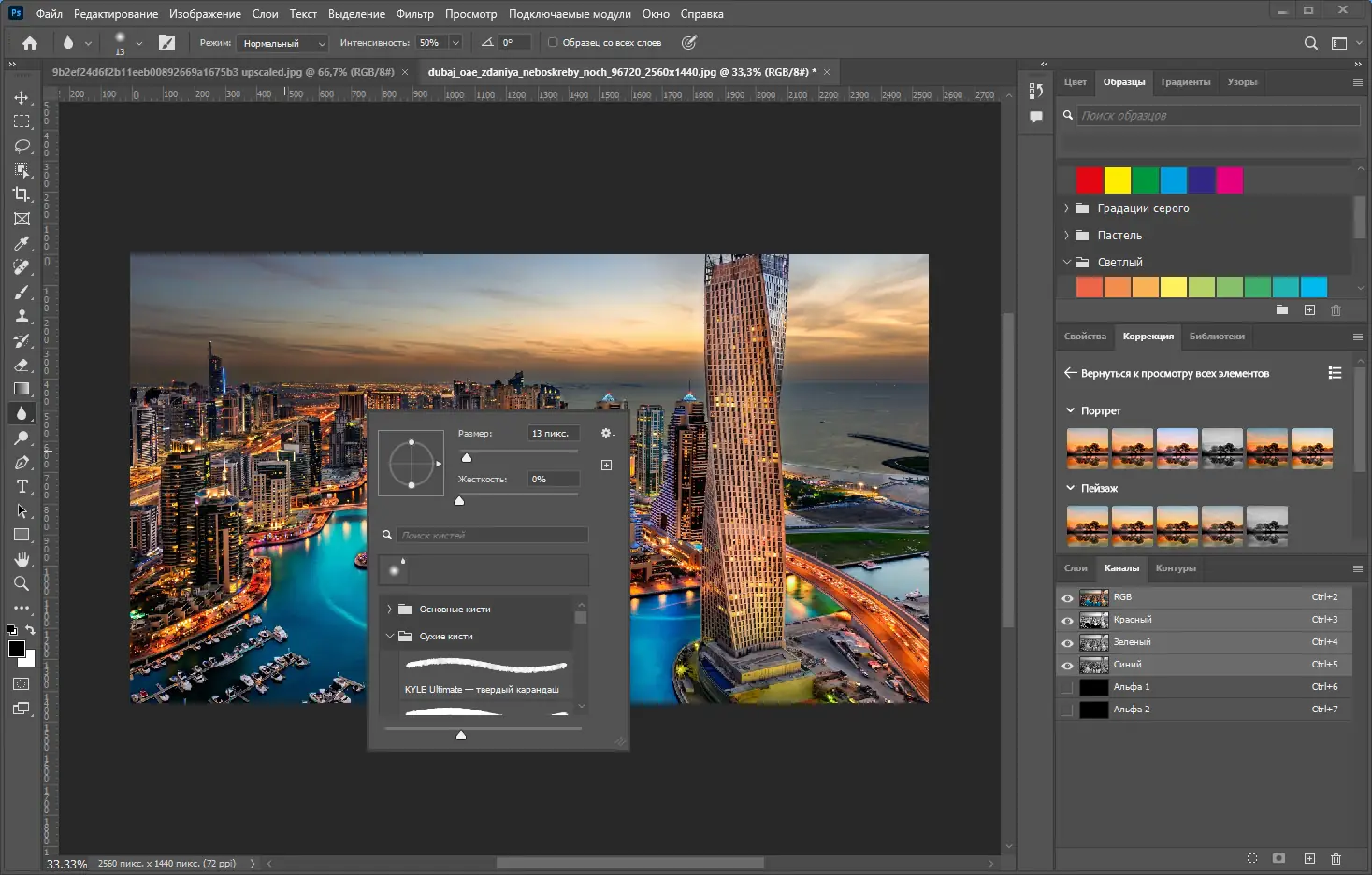This screenshot has height=875, width=1372.
Task: Select the Eyedropper tool
Action: click(22, 243)
